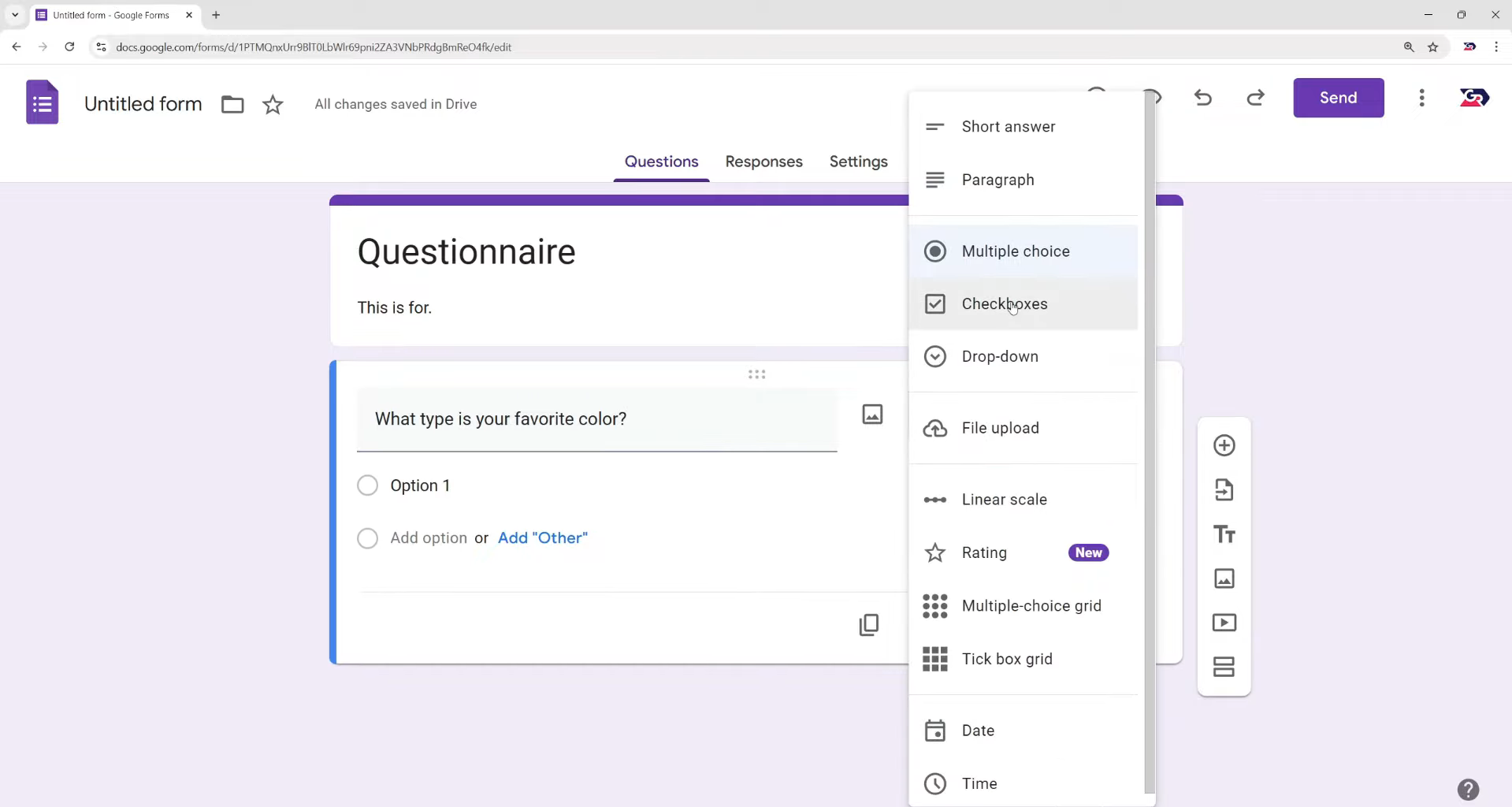Redo the last change
Image resolution: width=1512 pixels, height=807 pixels.
click(x=1256, y=98)
